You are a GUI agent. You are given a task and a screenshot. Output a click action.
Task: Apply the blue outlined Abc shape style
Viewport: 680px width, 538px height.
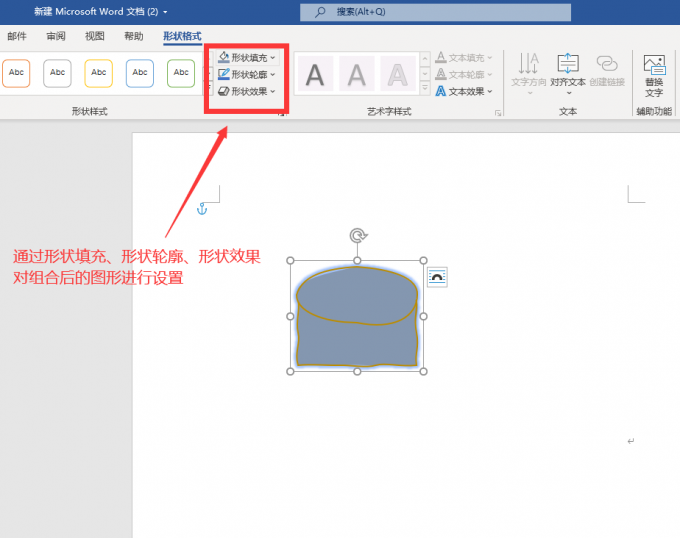[x=140, y=73]
